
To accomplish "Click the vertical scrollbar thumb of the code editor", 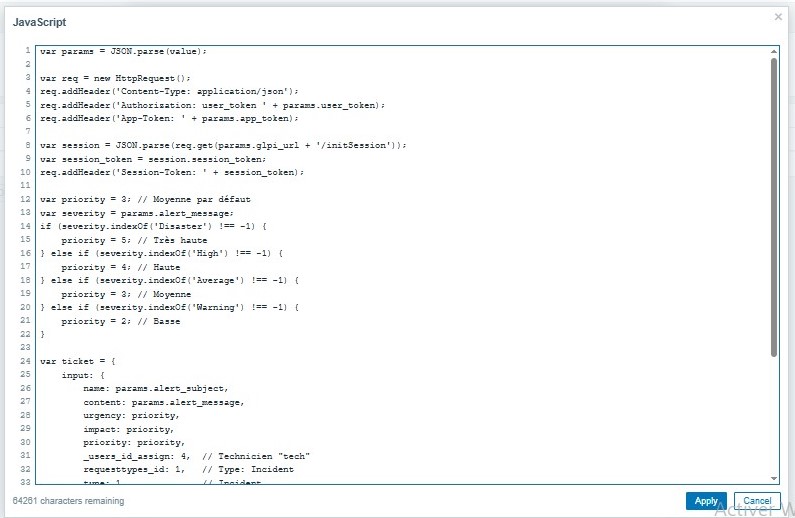I will tap(774, 207).
